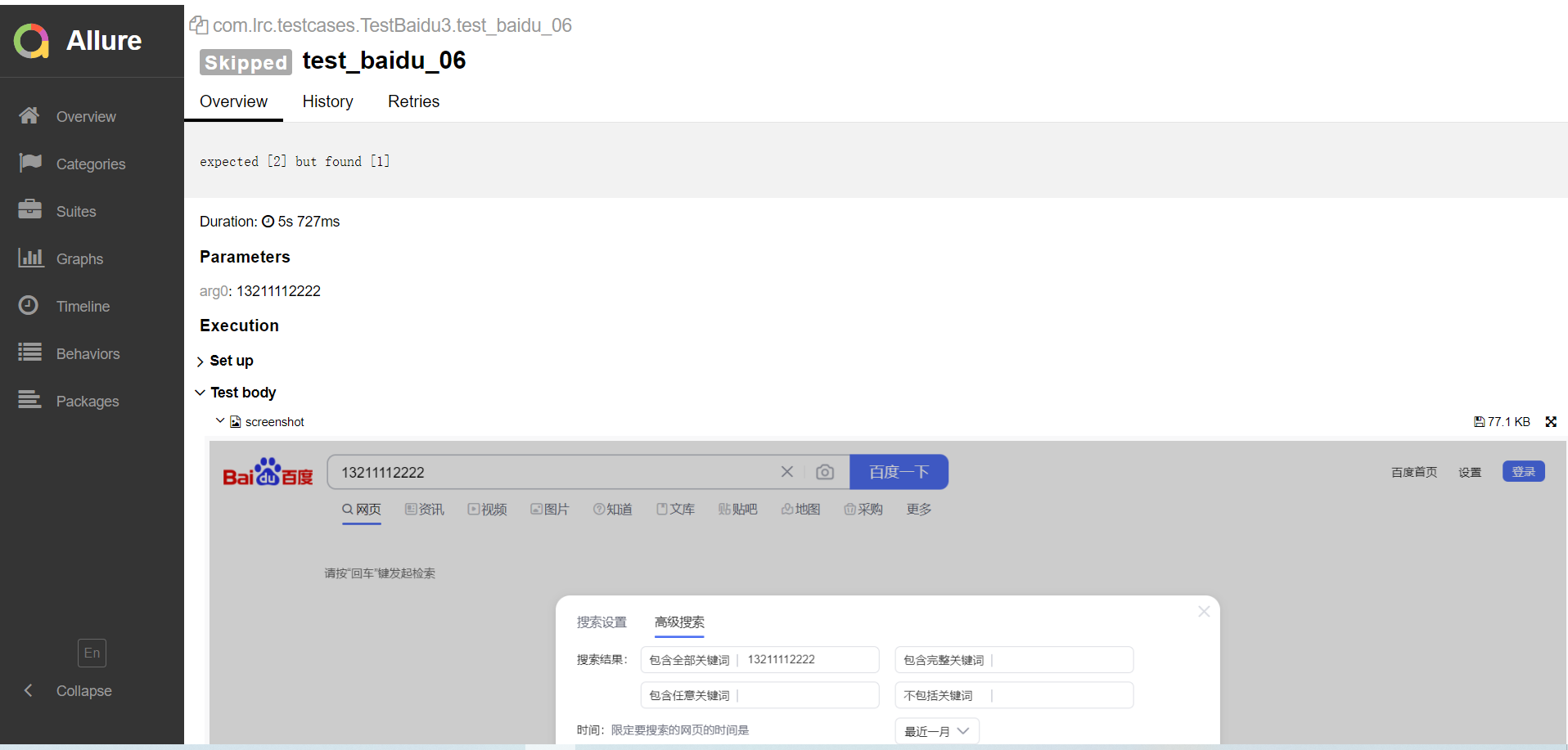Click the camera image search icon
The height and width of the screenshot is (750, 1568).
(825, 472)
